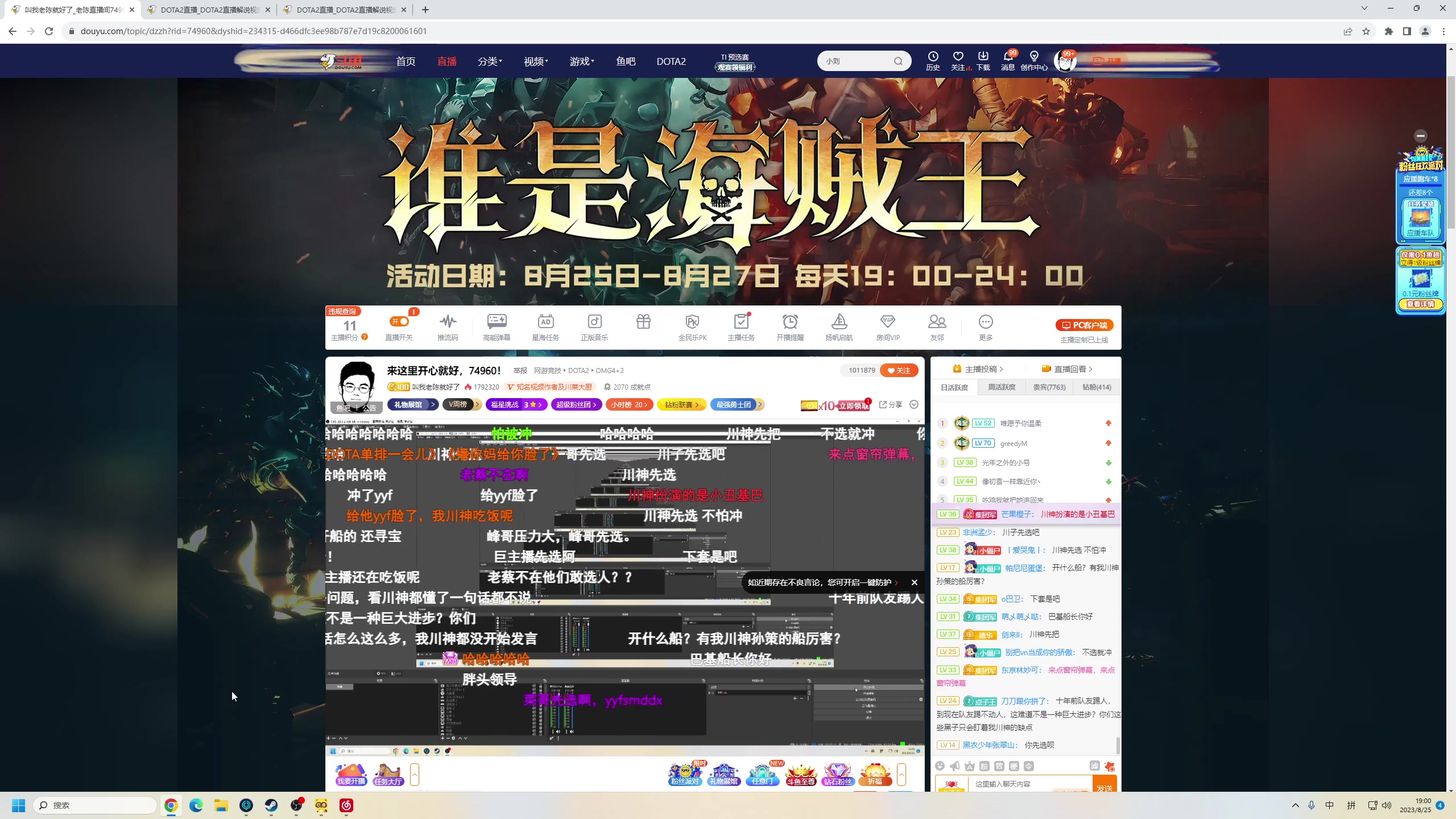Open viewing 历史 history icon
Image resolution: width=1456 pixels, height=819 pixels.
click(933, 61)
